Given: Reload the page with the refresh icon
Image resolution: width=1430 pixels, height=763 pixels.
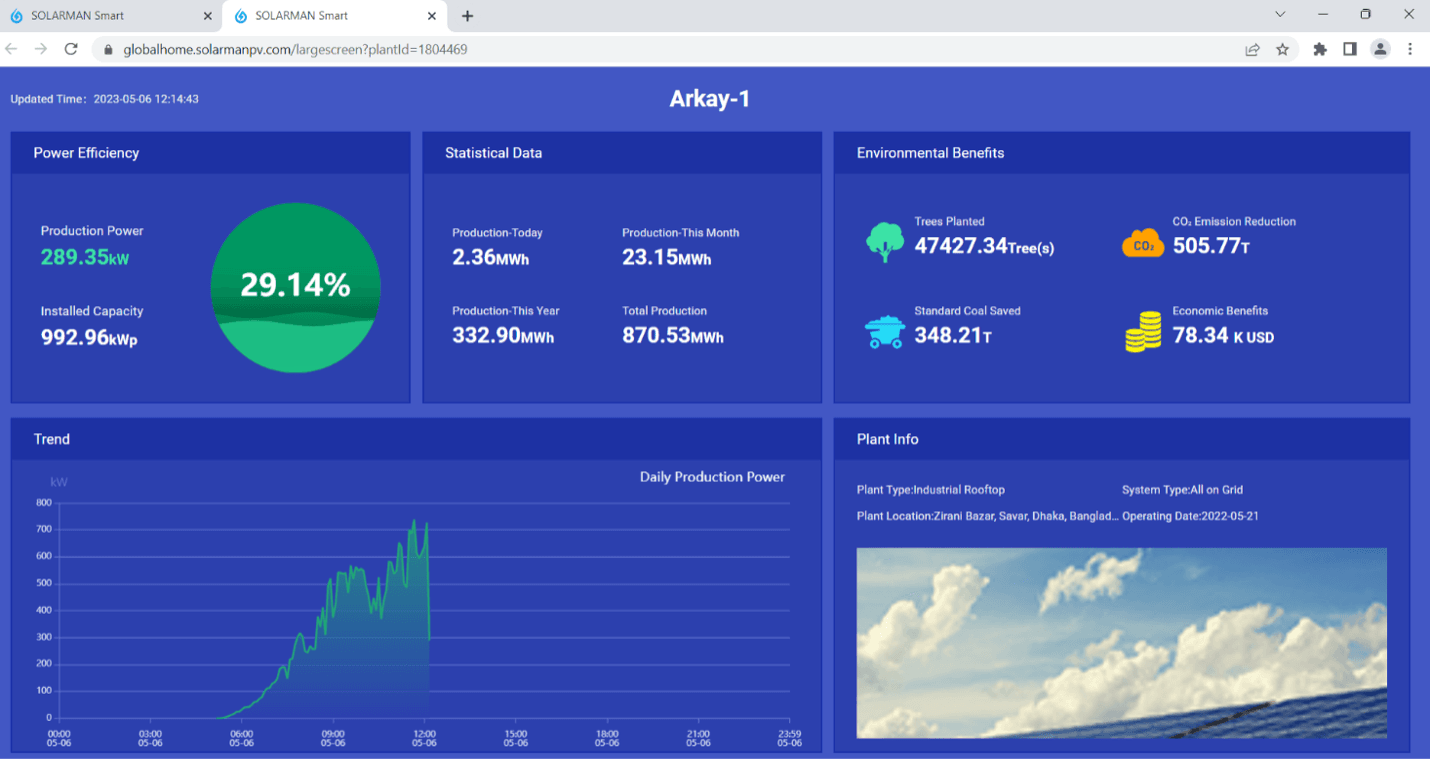Looking at the screenshot, I should coord(71,49).
